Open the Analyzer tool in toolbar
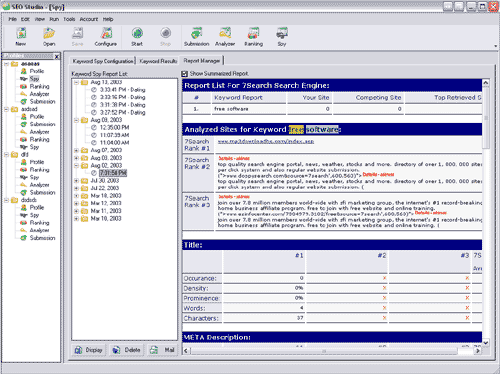500x374 pixels. (x=225, y=37)
